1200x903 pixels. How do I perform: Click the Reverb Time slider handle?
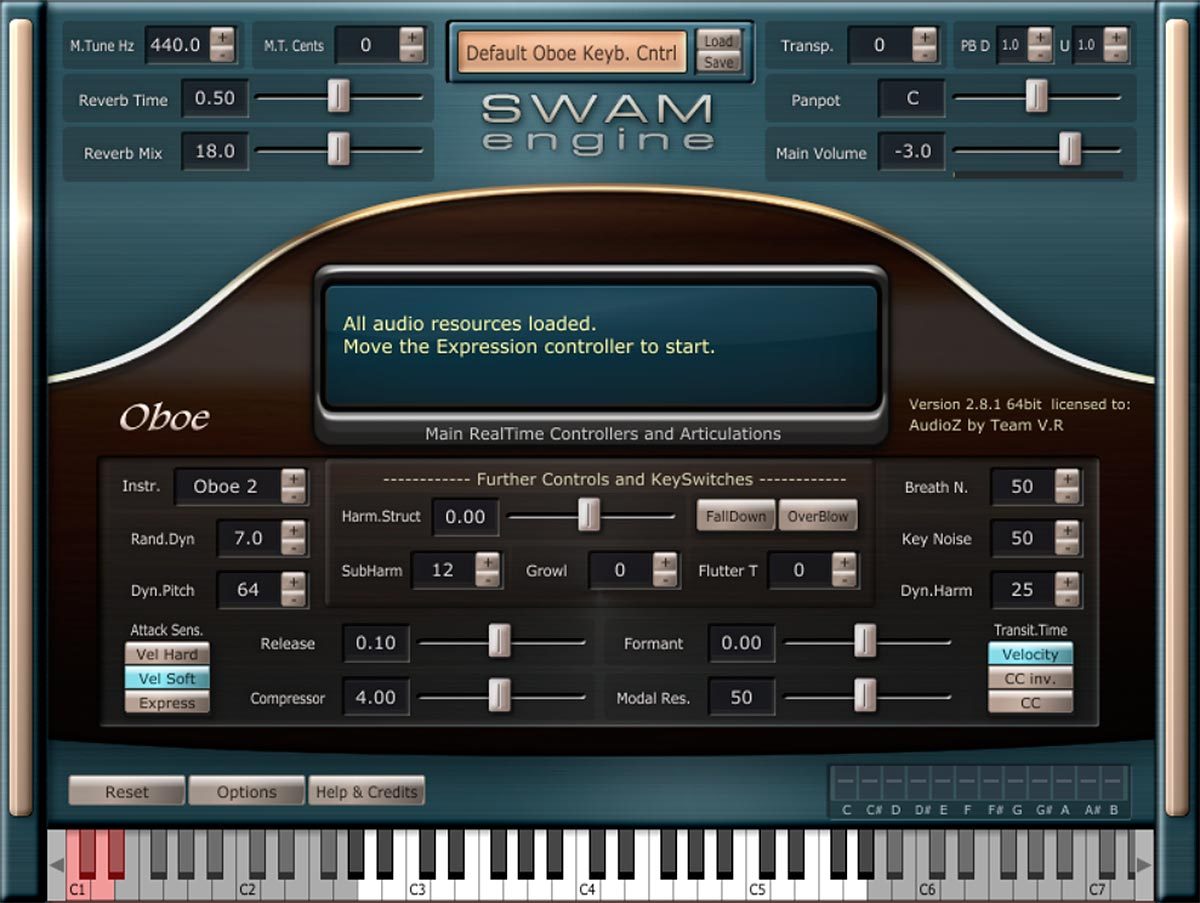[x=340, y=97]
